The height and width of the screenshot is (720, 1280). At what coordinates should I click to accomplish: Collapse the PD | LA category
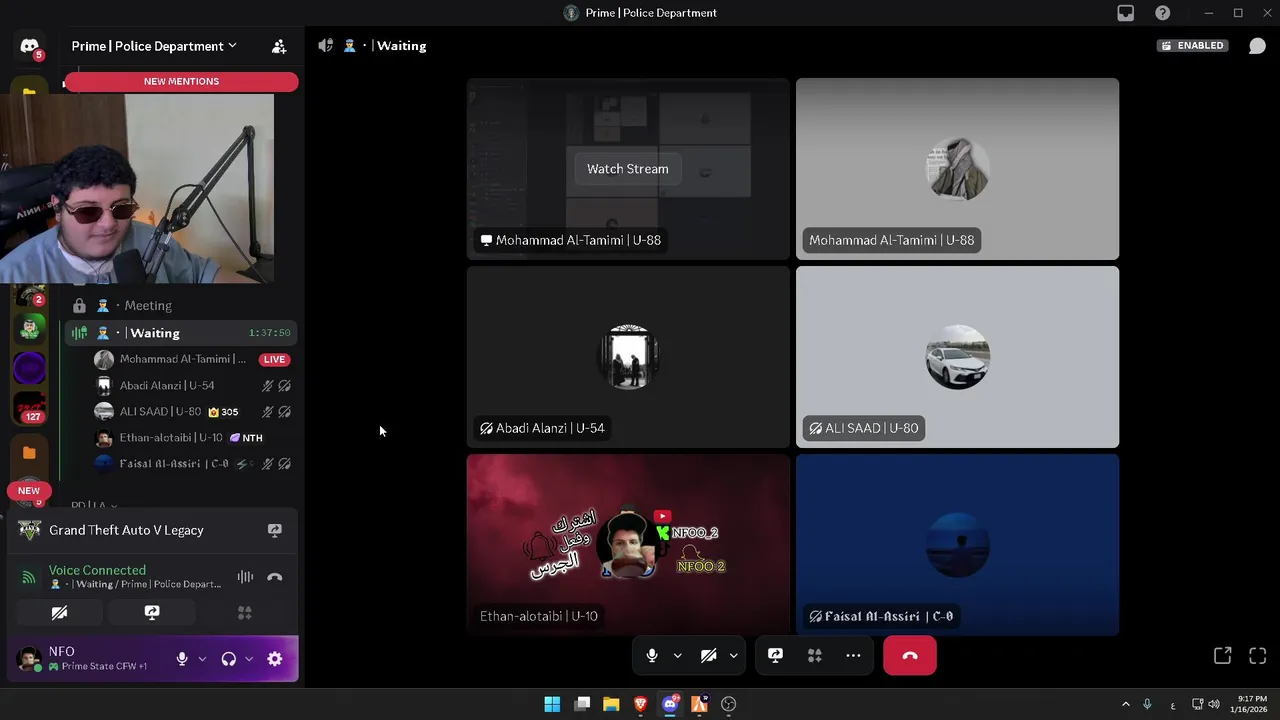[94, 506]
